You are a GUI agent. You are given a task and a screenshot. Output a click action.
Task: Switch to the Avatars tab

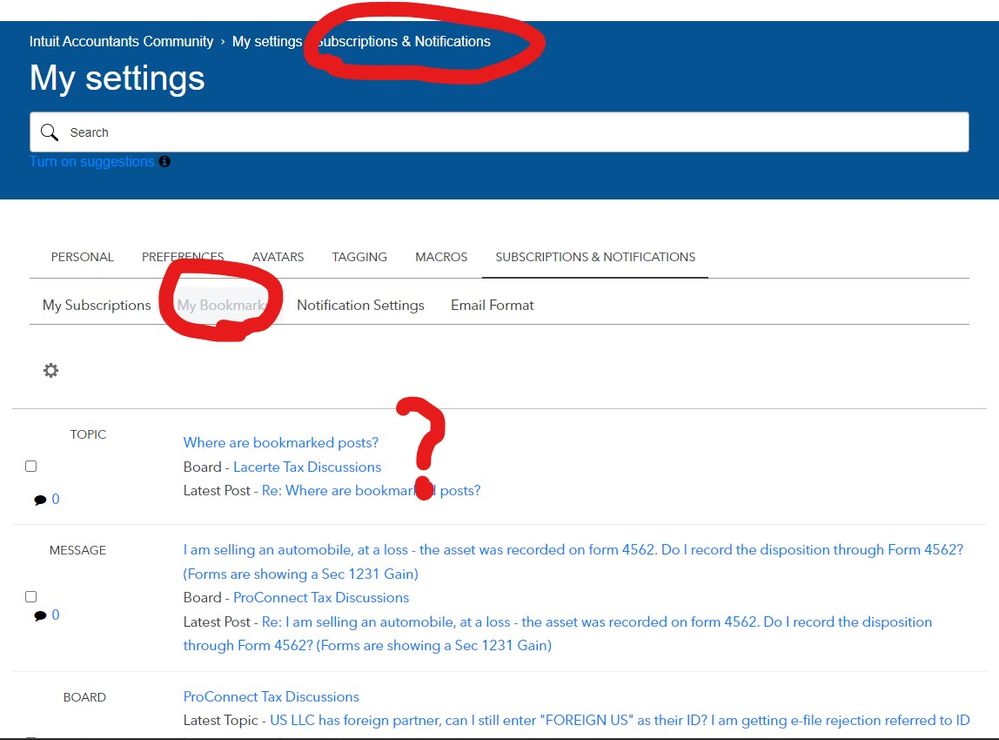click(x=278, y=257)
